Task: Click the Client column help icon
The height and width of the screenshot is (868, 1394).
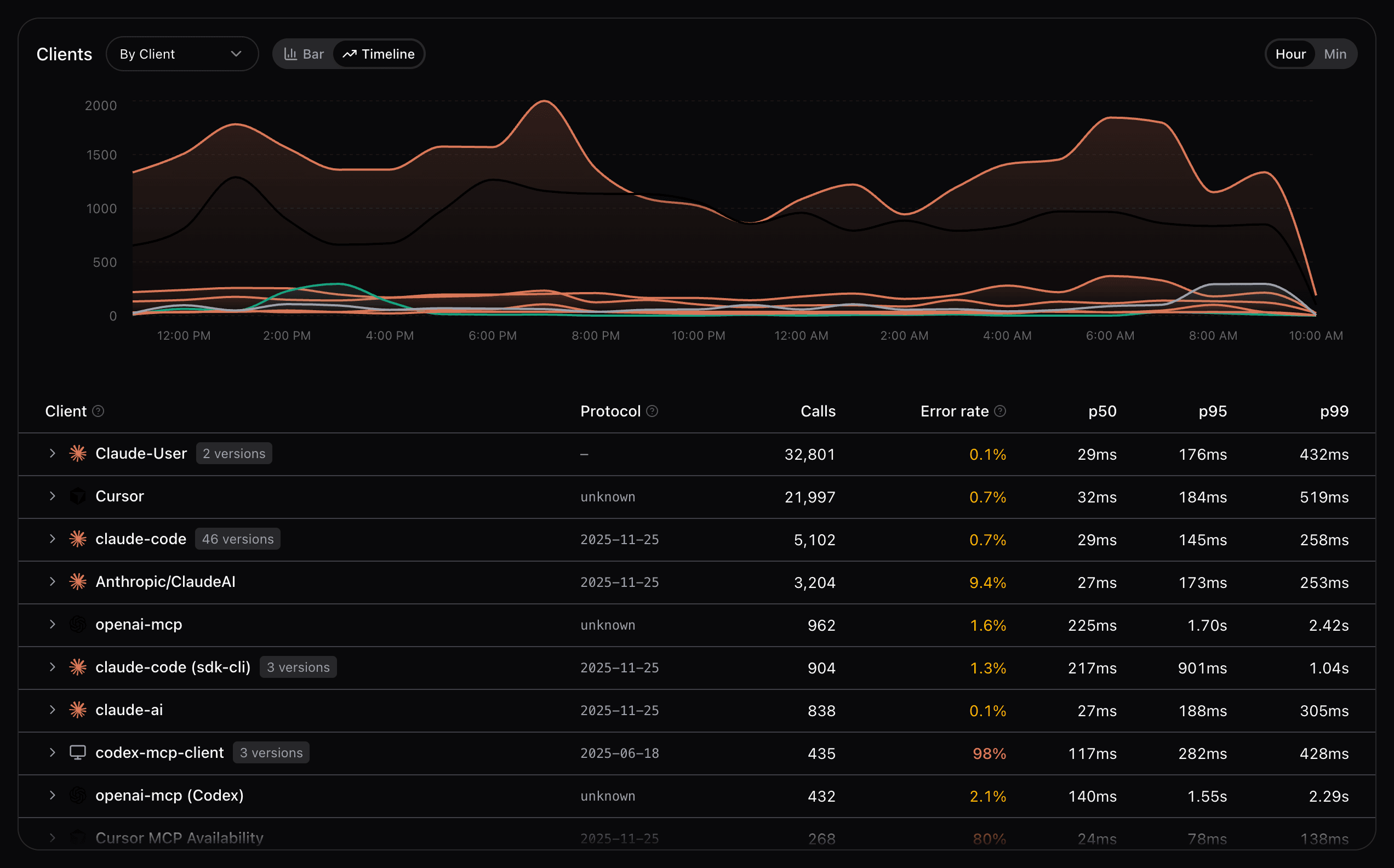Action: pos(98,411)
